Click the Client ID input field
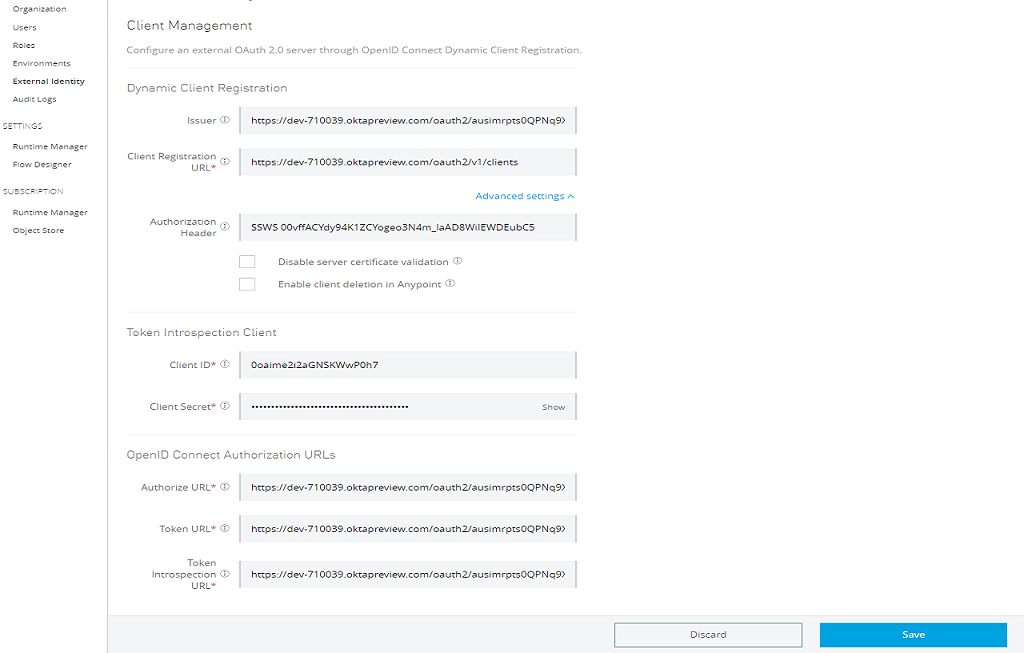Viewport: 1024px width, 653px height. 408,365
